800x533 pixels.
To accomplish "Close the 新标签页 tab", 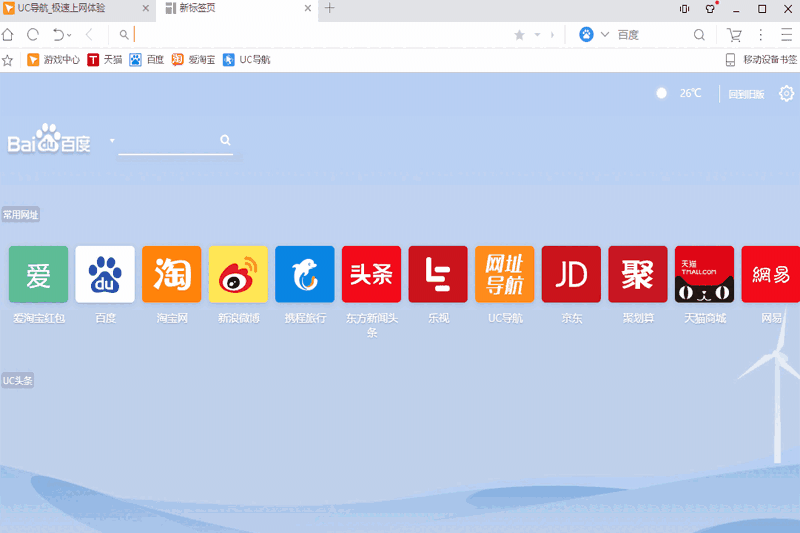I will [308, 8].
